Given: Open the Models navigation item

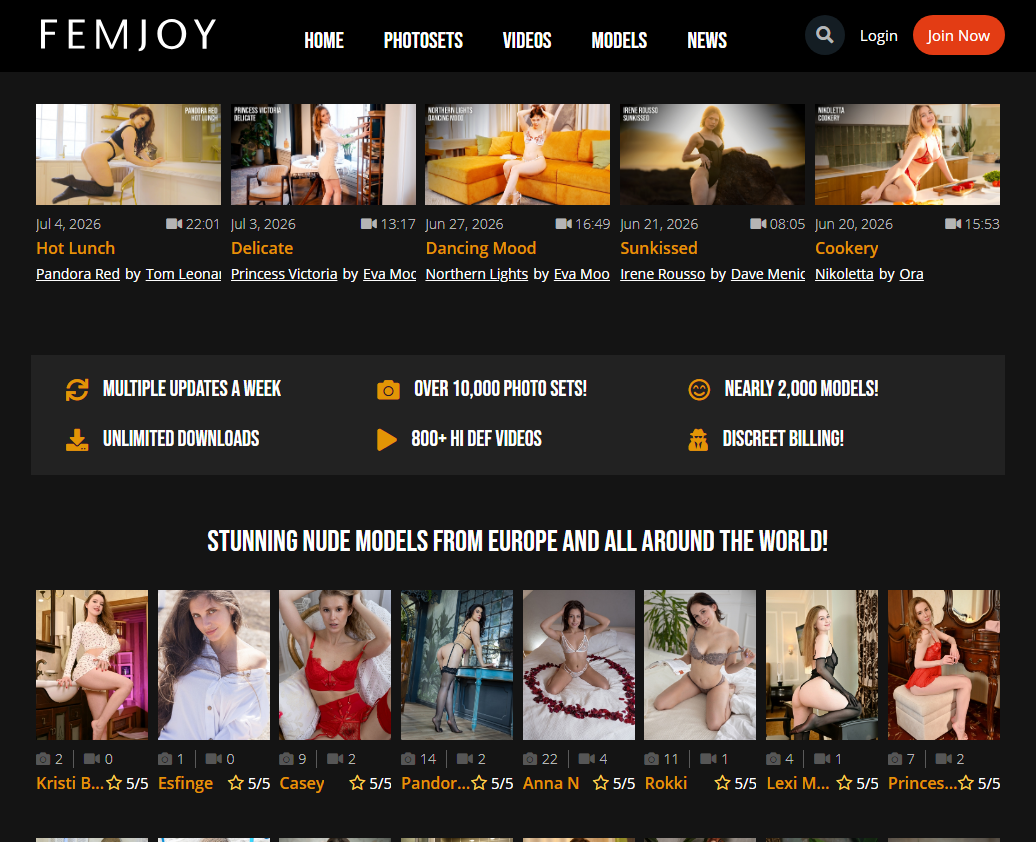Looking at the screenshot, I should click(619, 40).
